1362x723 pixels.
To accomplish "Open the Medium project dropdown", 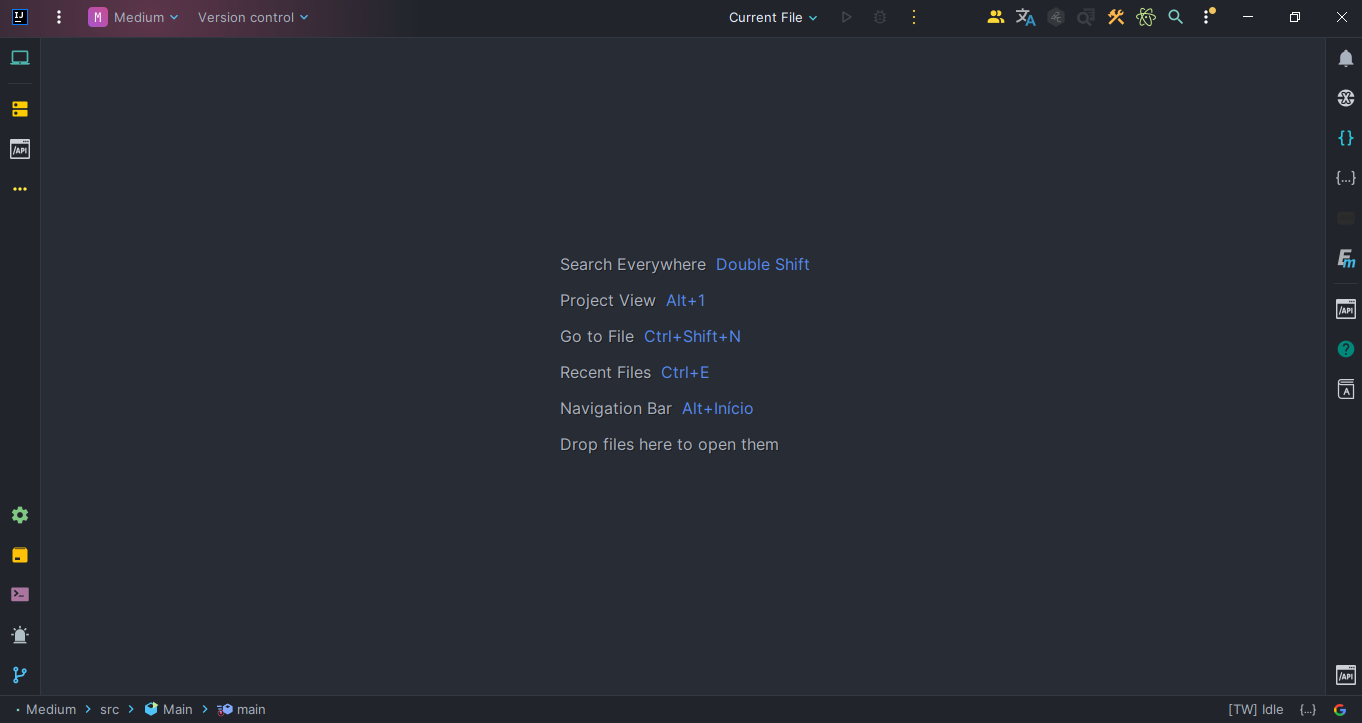I will 133,17.
